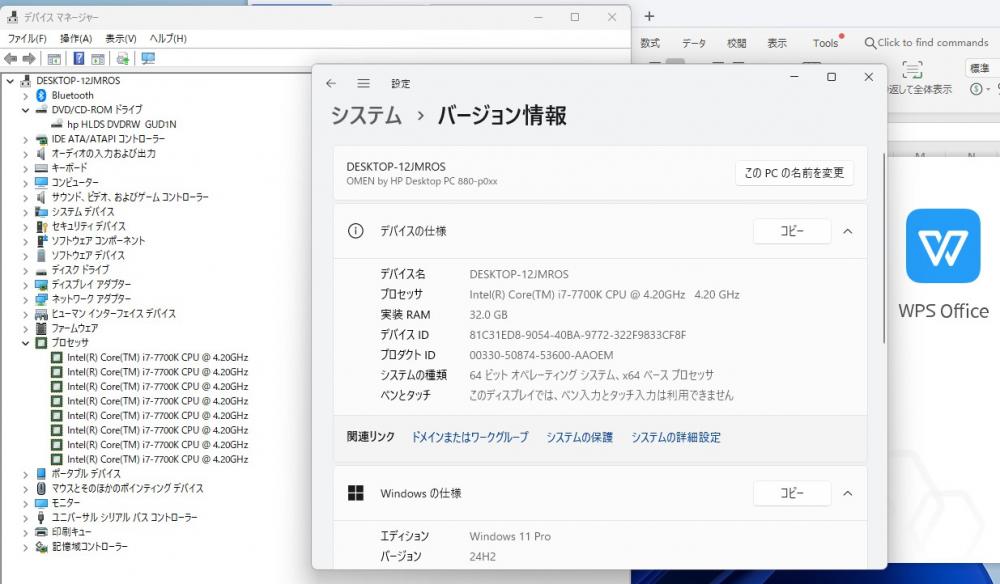Click コピー button for Windows の仕様
Screen dimensions: 1000x584
792,493
